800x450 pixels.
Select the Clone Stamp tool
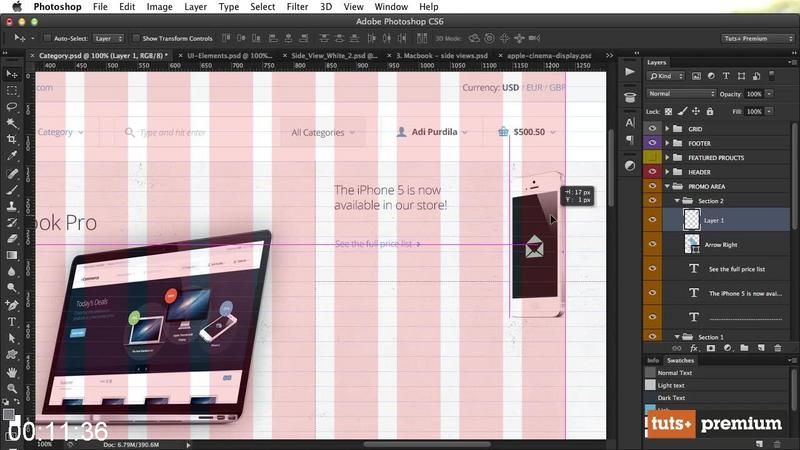click(11, 207)
